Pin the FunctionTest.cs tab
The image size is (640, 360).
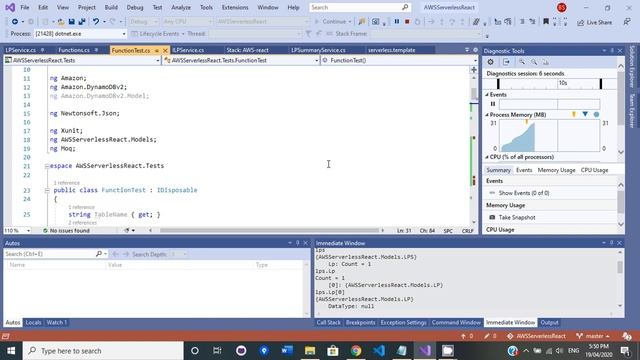click(x=157, y=50)
